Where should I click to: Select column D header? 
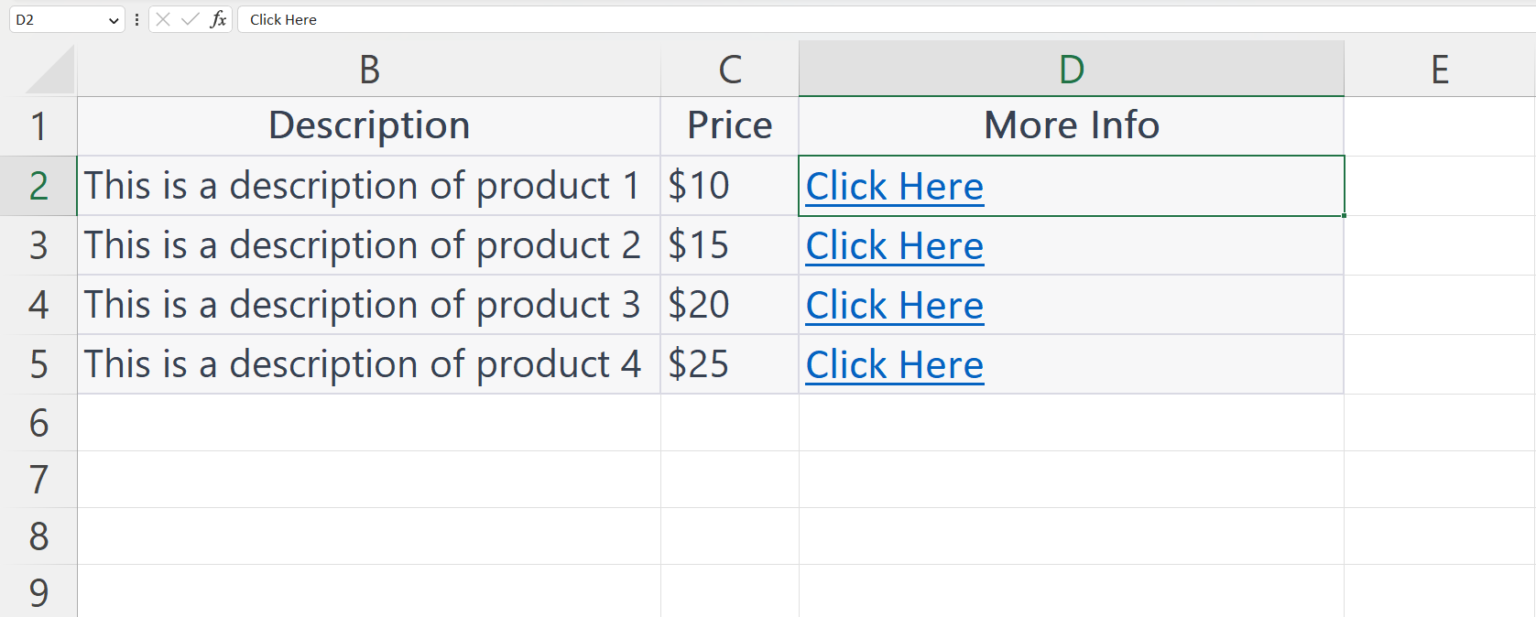pyautogui.click(x=1071, y=69)
